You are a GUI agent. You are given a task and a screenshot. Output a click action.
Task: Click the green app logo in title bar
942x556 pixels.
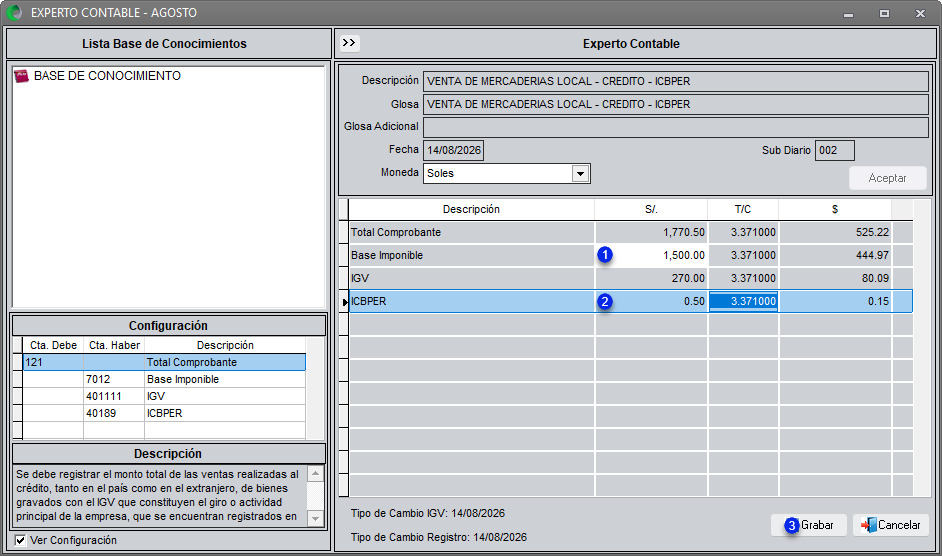click(x=14, y=12)
